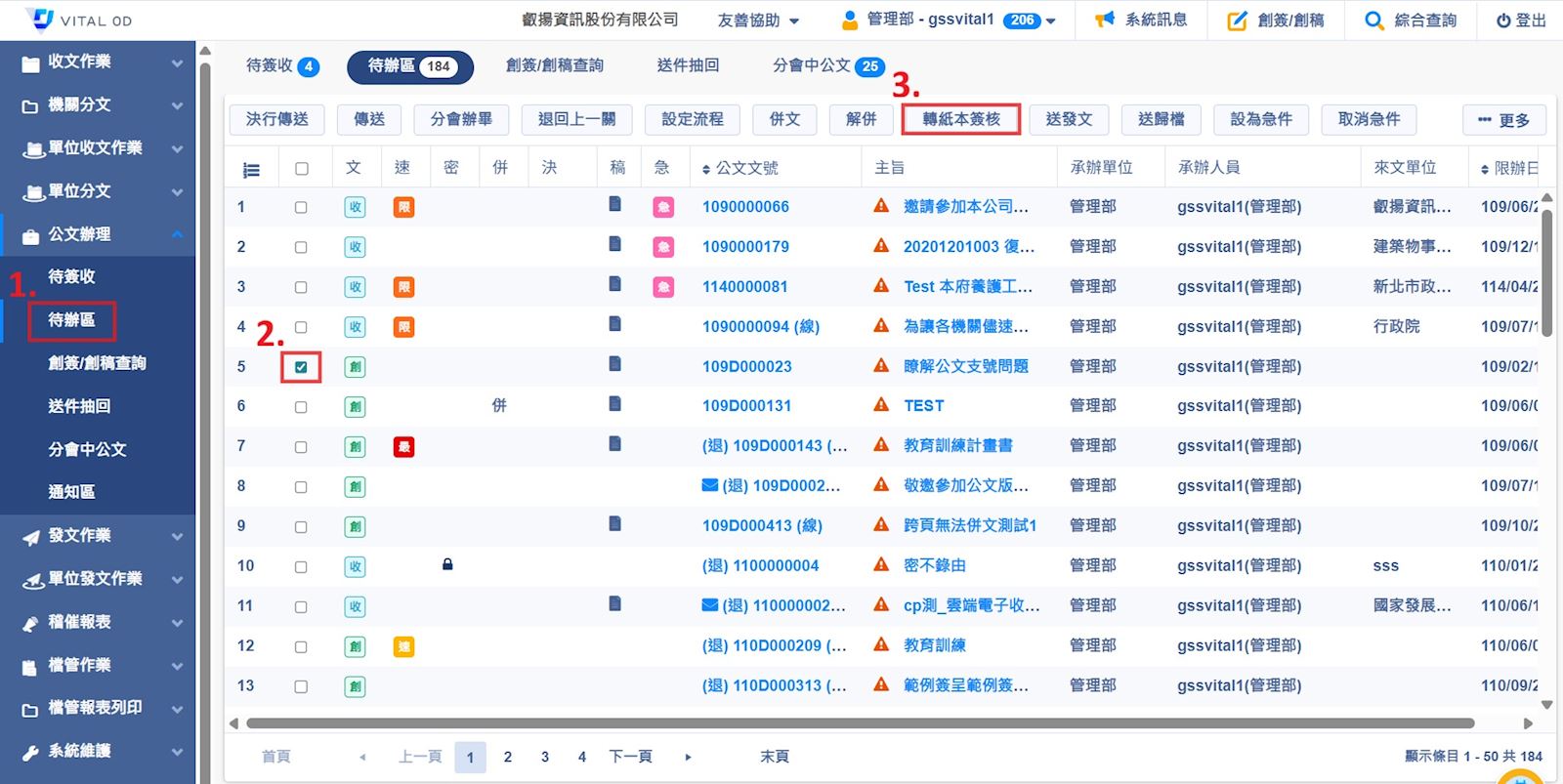Click document icon in row 1 稿 column
The height and width of the screenshot is (784, 1563).
pyautogui.click(x=615, y=204)
